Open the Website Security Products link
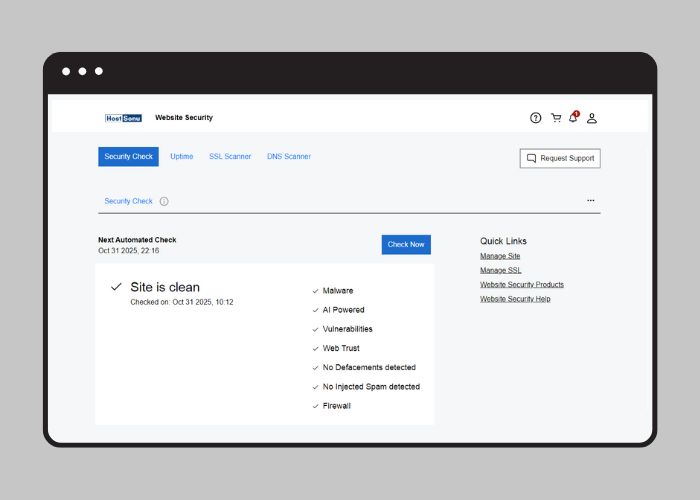 521,285
